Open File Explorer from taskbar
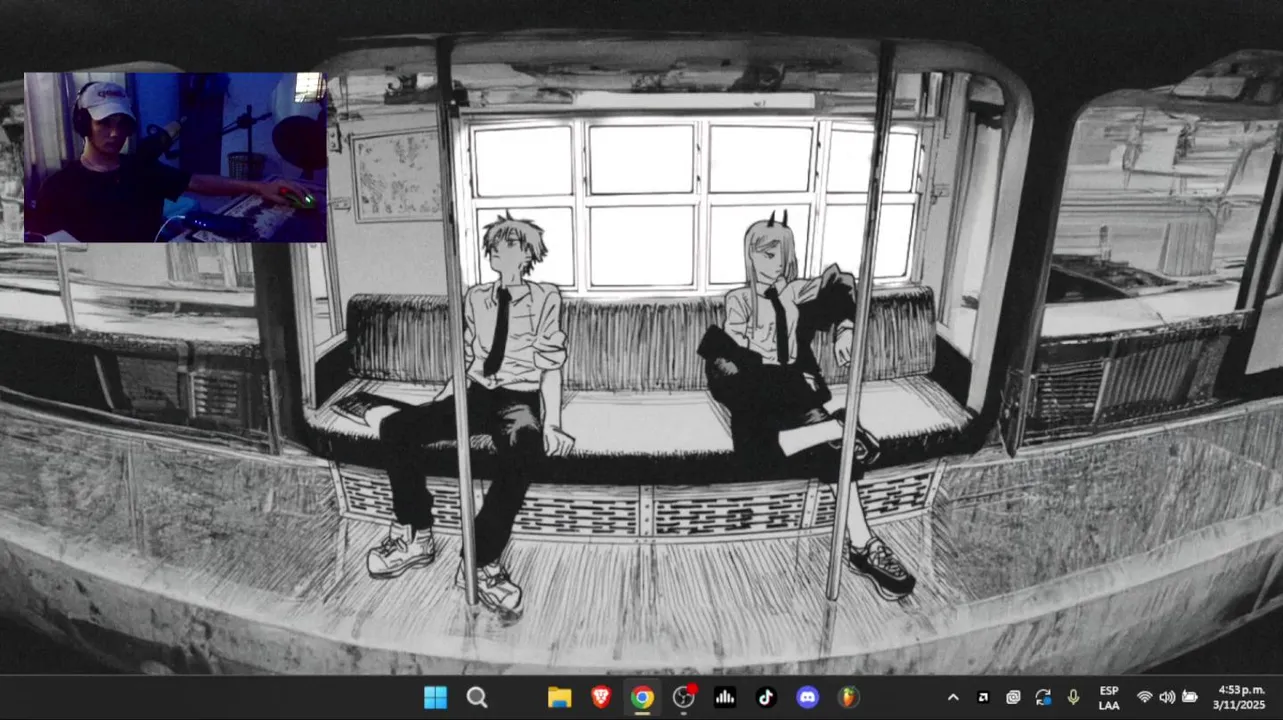Screen dimensions: 1283x720 [559, 697]
